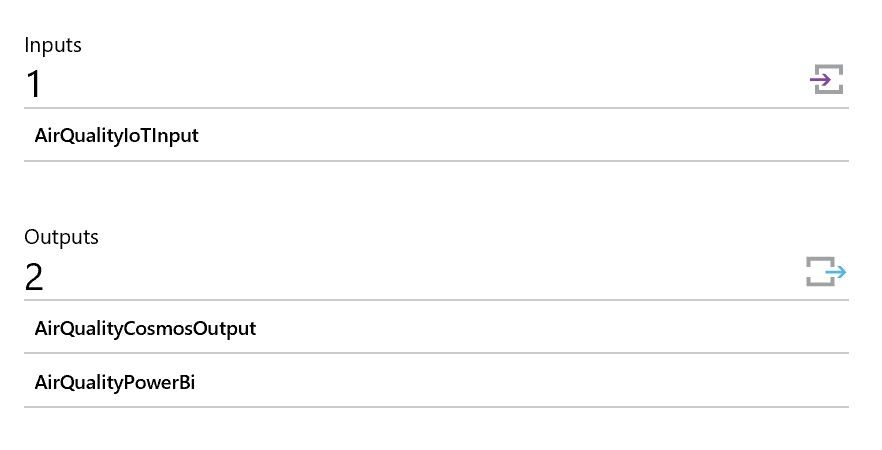The width and height of the screenshot is (882, 450).
Task: Add a new output via the Outputs icon
Action: point(826,271)
